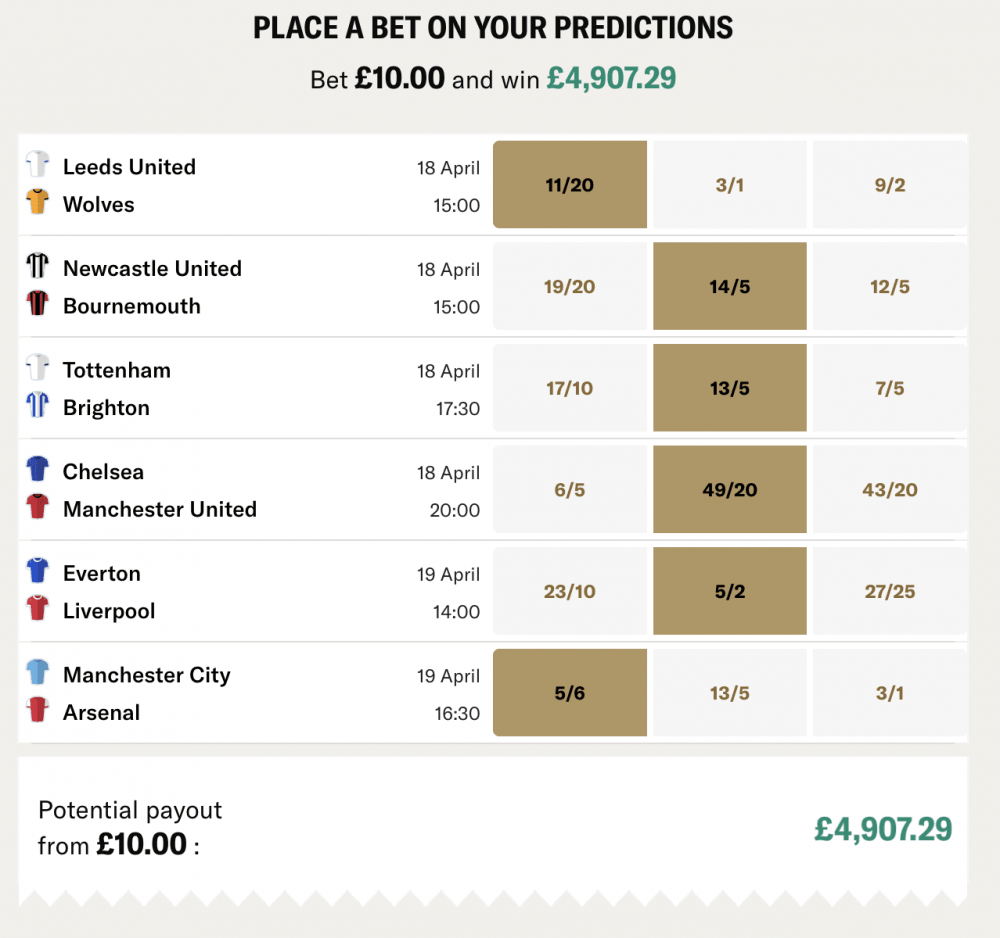1000x938 pixels.
Task: Select 27/25 odds for Liverpool win
Action: pos(888,591)
